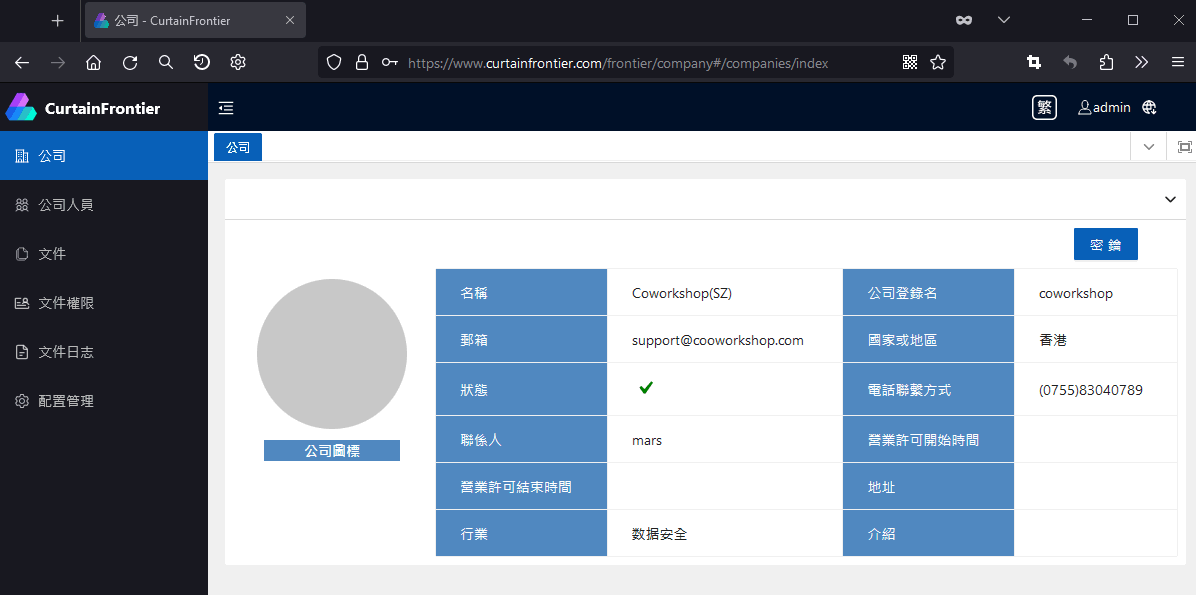1196x595 pixels.
Task: Click the 地址 label cell
Action: [x=928, y=487]
